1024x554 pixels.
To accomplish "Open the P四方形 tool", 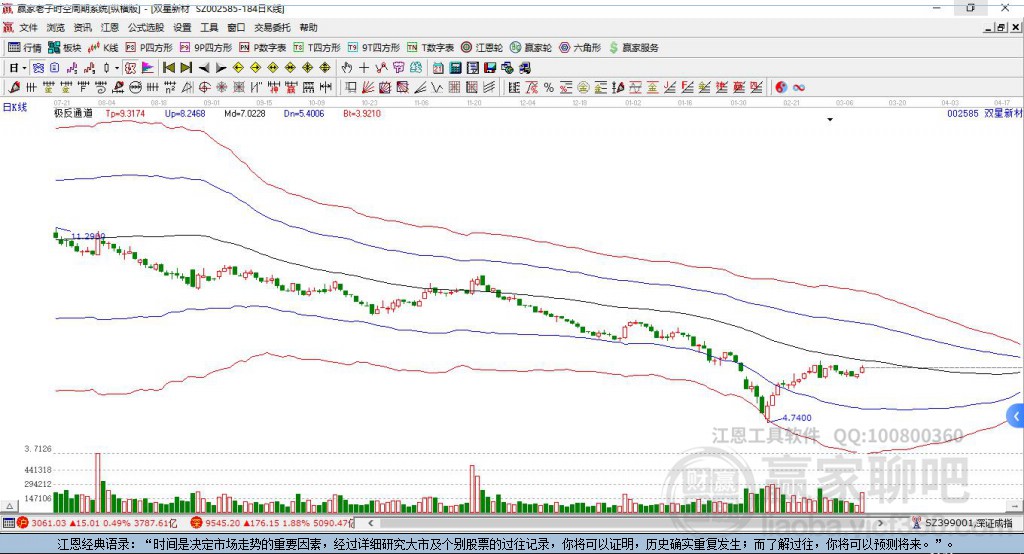I will (x=149, y=48).
